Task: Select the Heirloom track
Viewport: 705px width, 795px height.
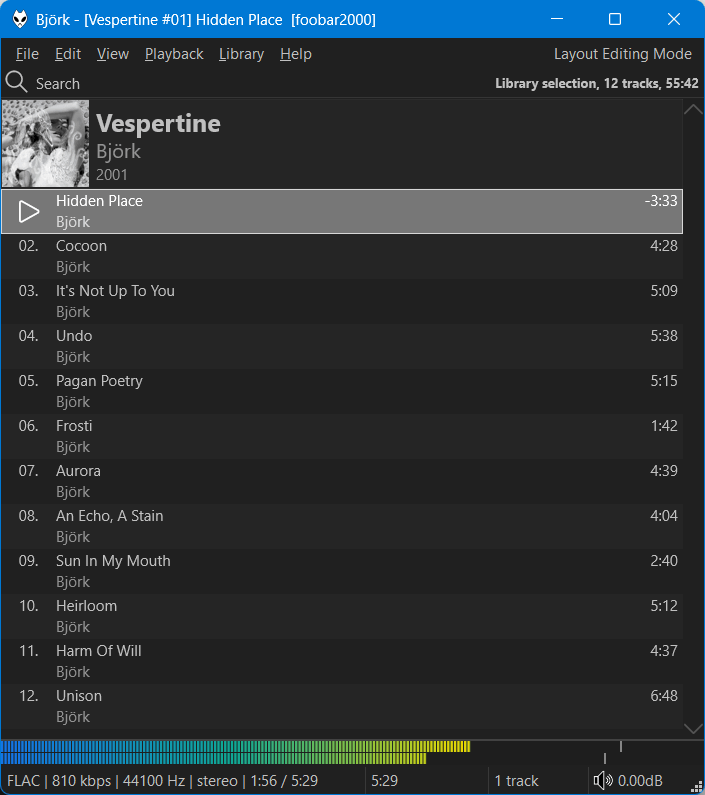Action: coord(342,616)
